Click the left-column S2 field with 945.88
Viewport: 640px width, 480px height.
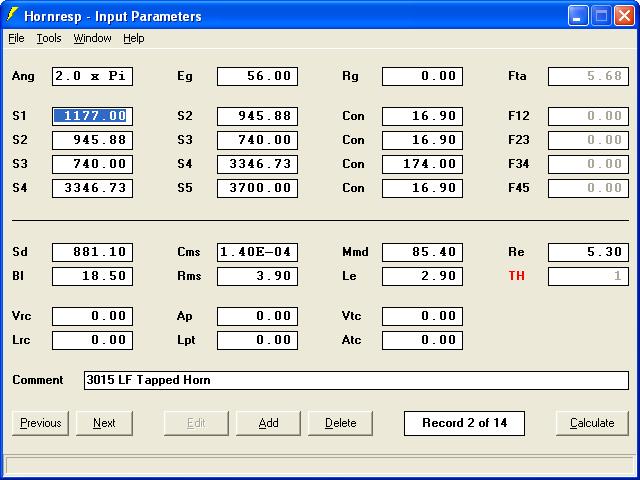tap(92, 140)
